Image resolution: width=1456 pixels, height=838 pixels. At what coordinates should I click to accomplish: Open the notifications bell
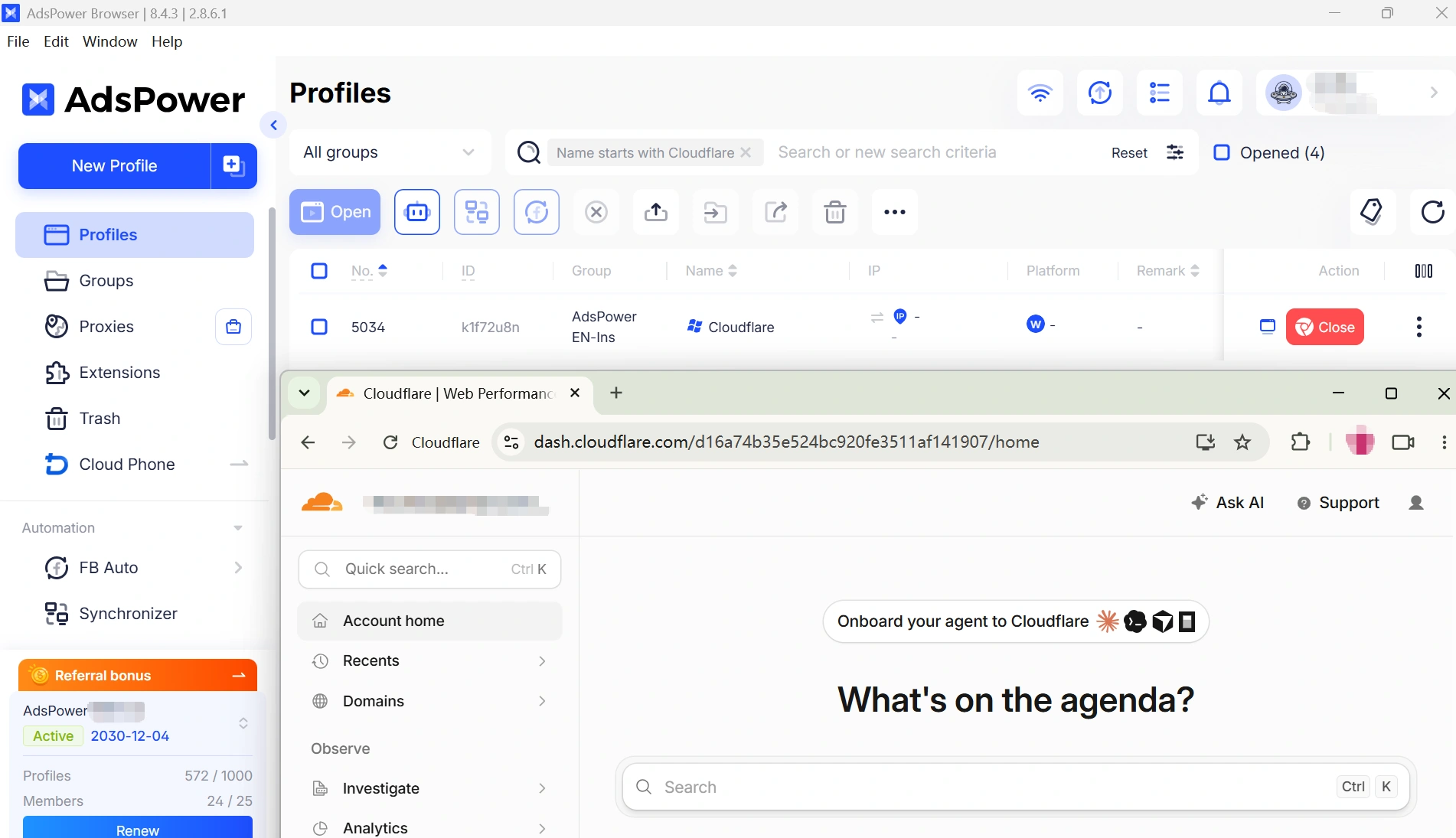click(1219, 93)
